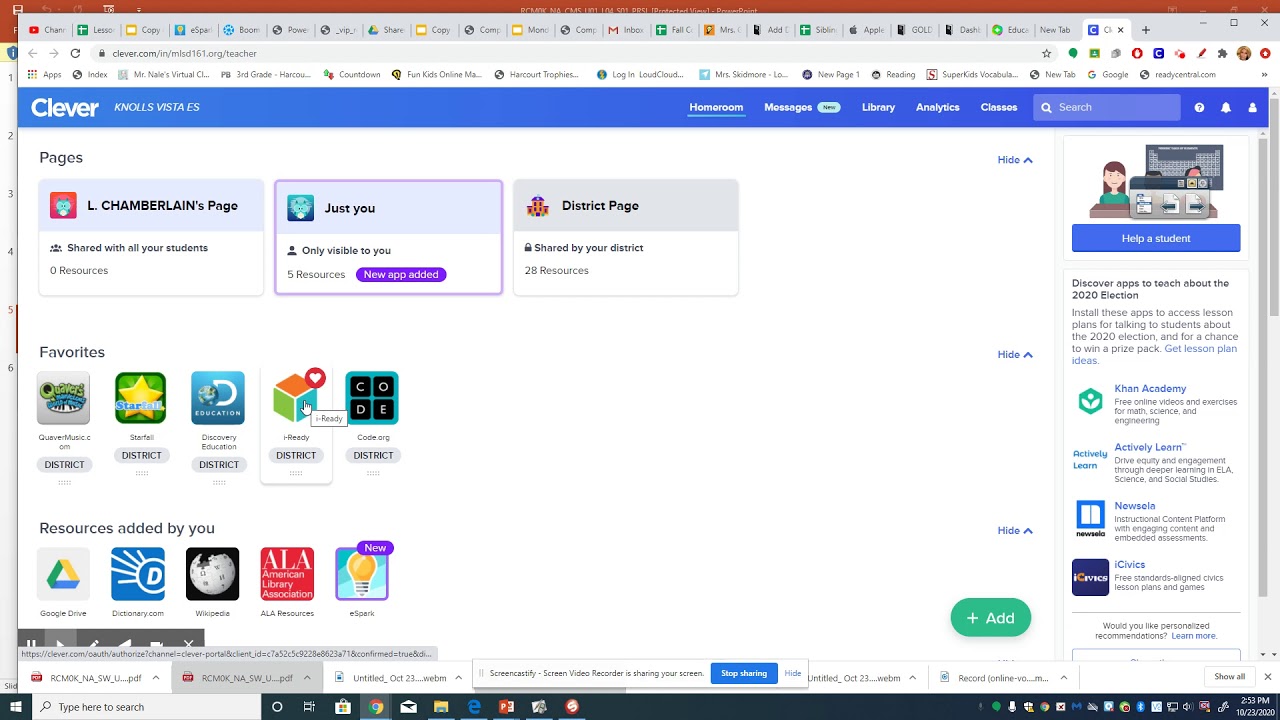Click Show all downloads button
Image resolution: width=1280 pixels, height=720 pixels.
1229,677
